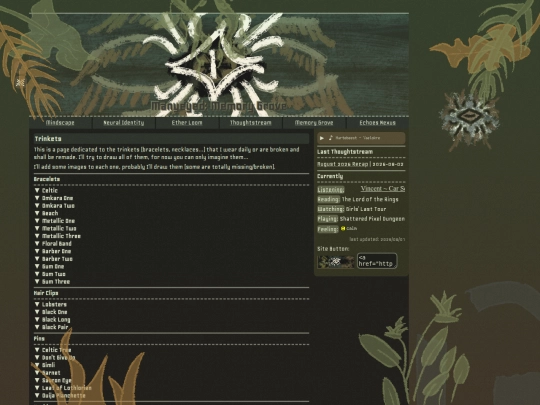Viewport: 540px width, 405px height.
Task: Open the Vincent ~ Car S listening link
Action: tap(383, 188)
